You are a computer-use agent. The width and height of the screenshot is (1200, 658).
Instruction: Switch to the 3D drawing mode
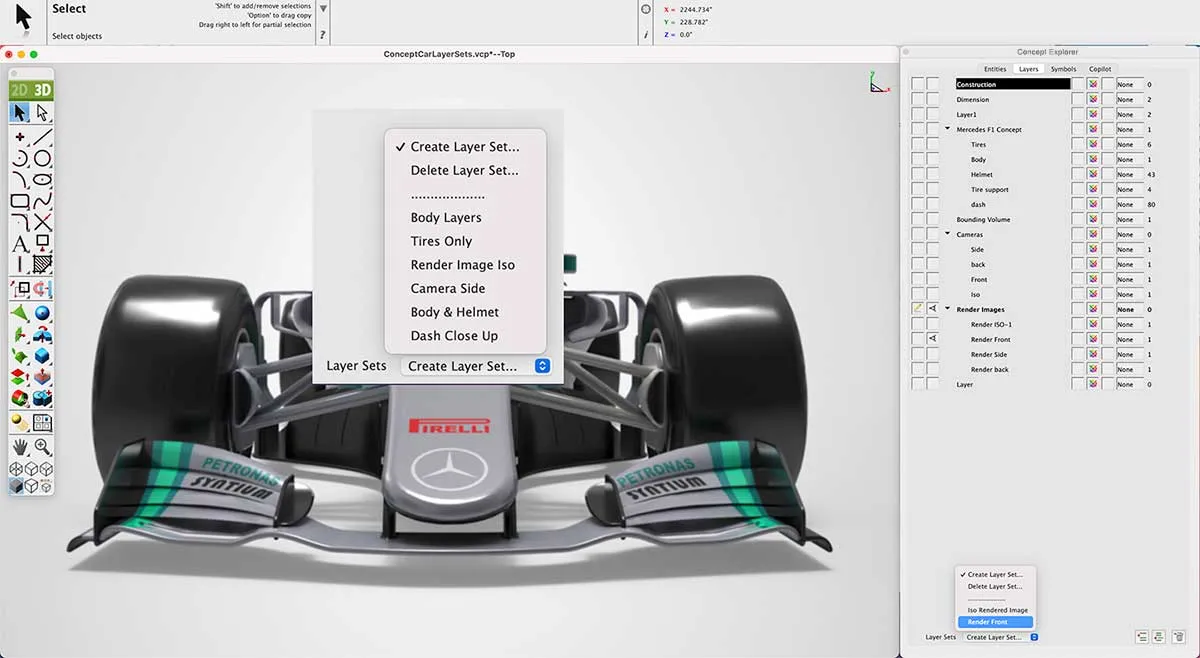[41, 89]
